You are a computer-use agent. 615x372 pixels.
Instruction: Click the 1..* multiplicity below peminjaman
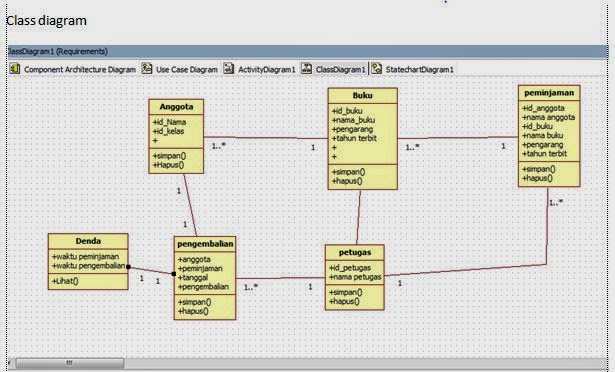tap(556, 203)
